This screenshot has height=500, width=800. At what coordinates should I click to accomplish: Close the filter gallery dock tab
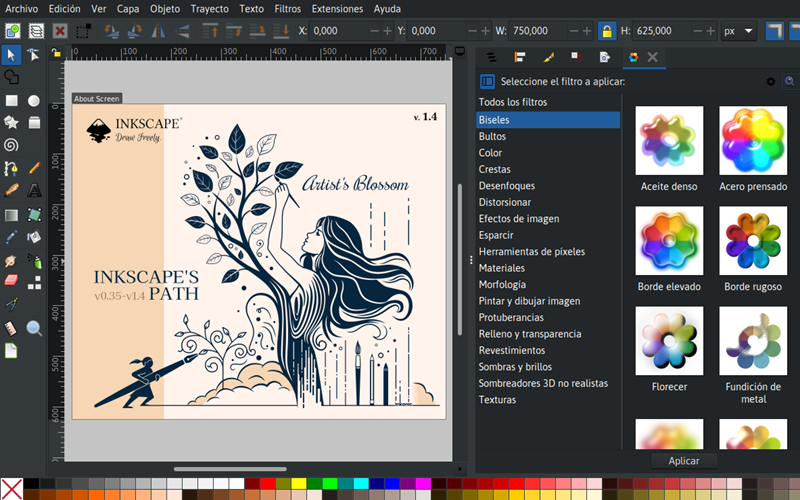pyautogui.click(x=653, y=57)
